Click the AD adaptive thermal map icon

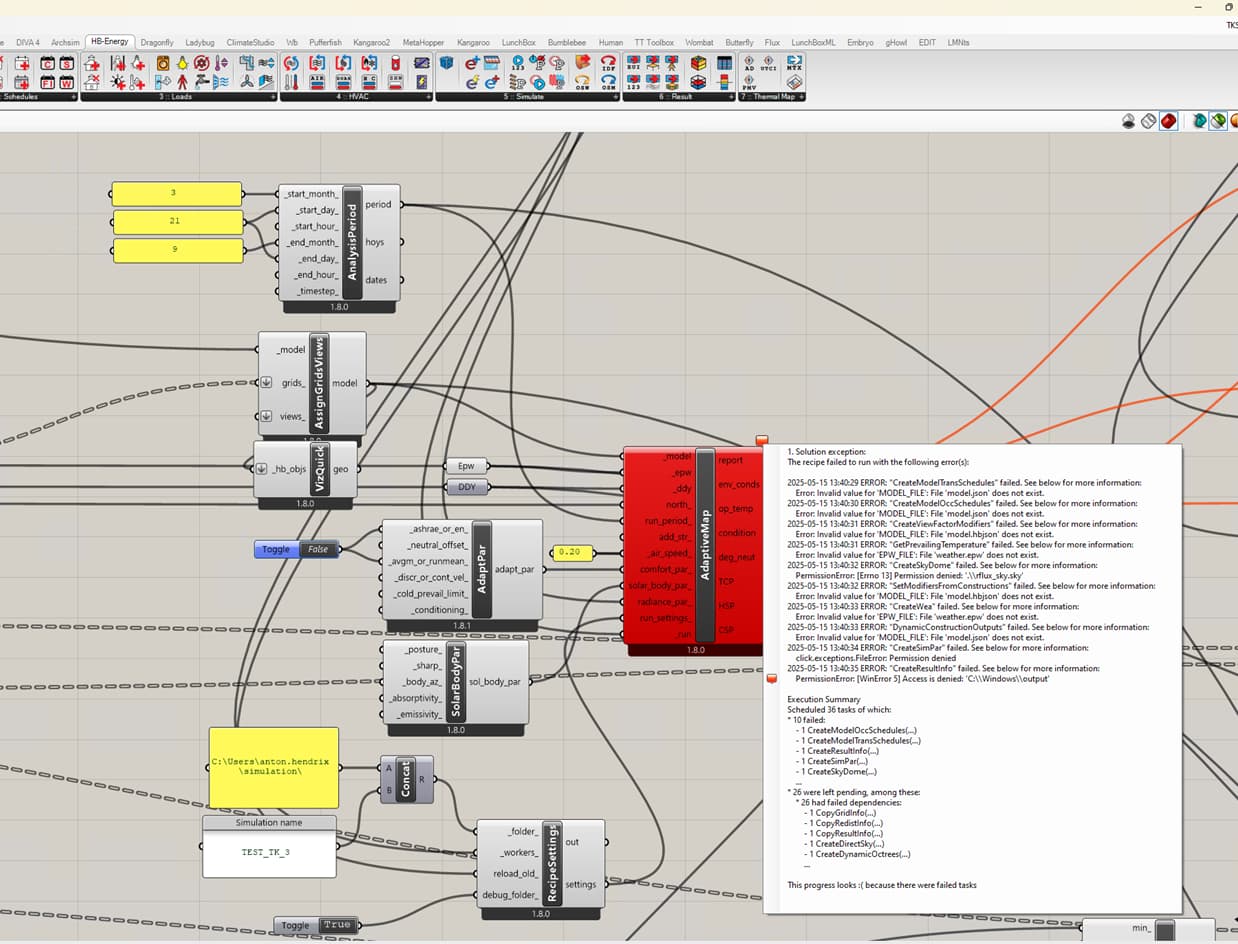(x=749, y=63)
